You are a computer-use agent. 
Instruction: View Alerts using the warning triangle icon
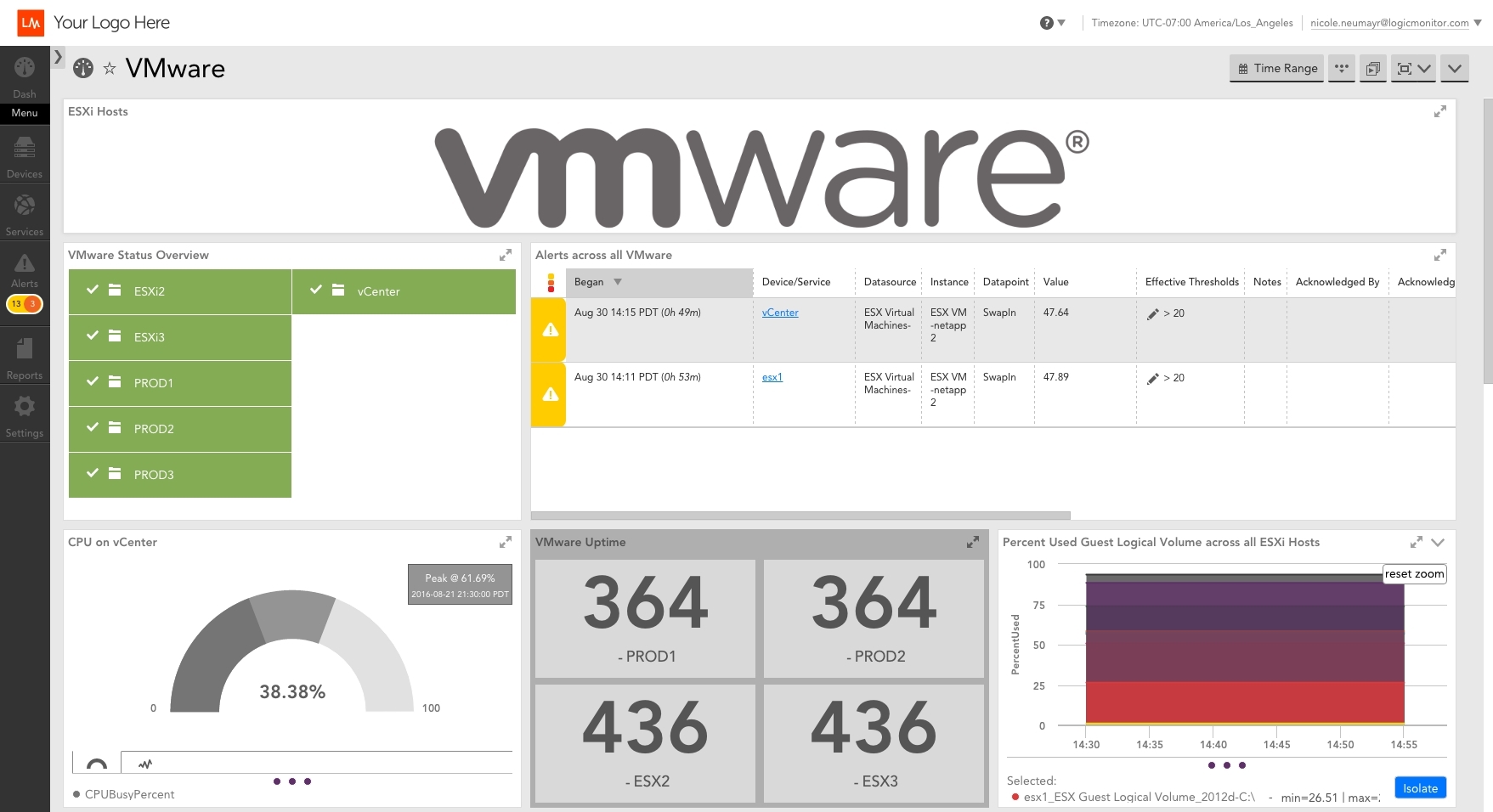pos(25,263)
